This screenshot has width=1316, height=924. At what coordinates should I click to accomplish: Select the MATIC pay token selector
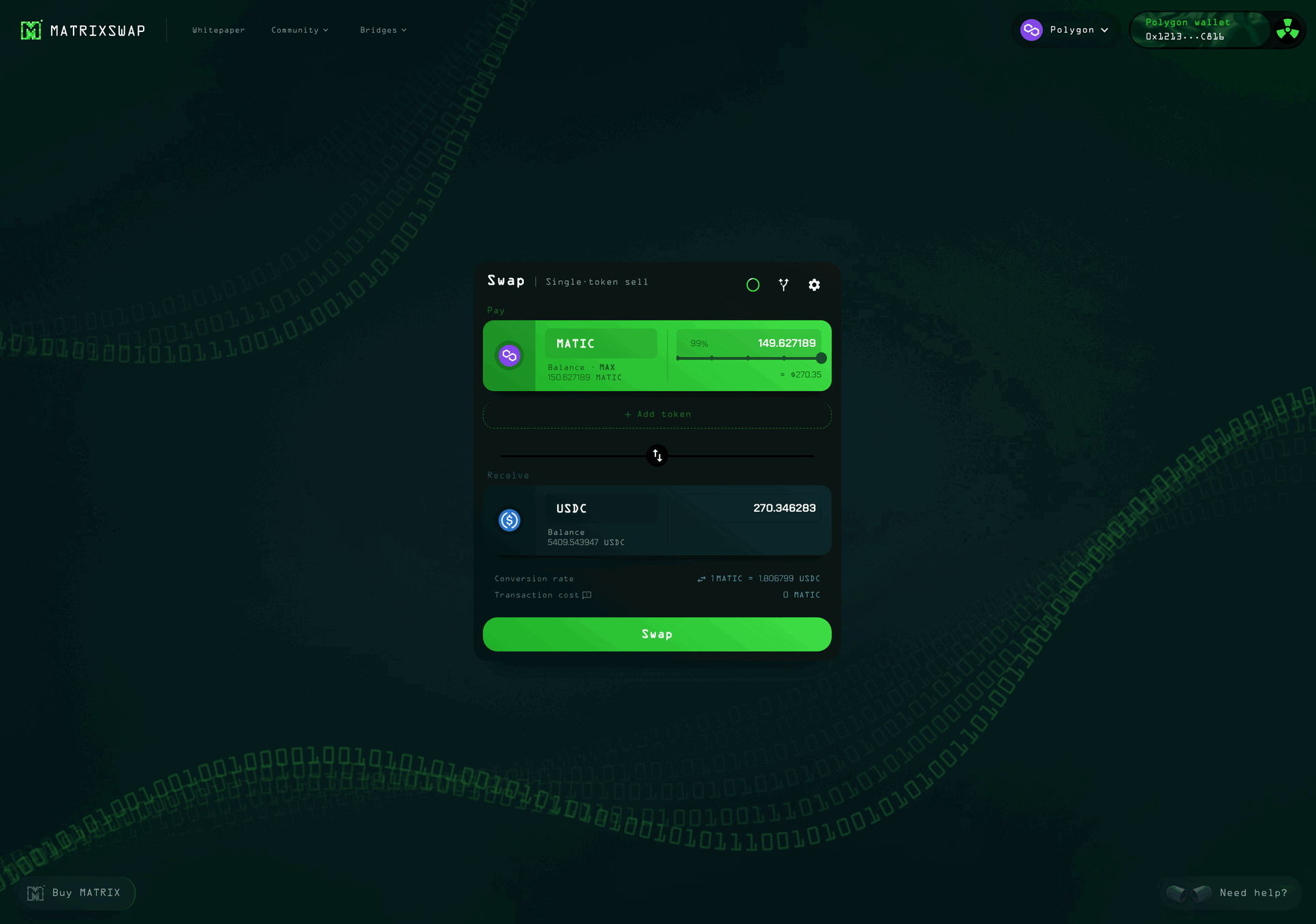click(601, 343)
